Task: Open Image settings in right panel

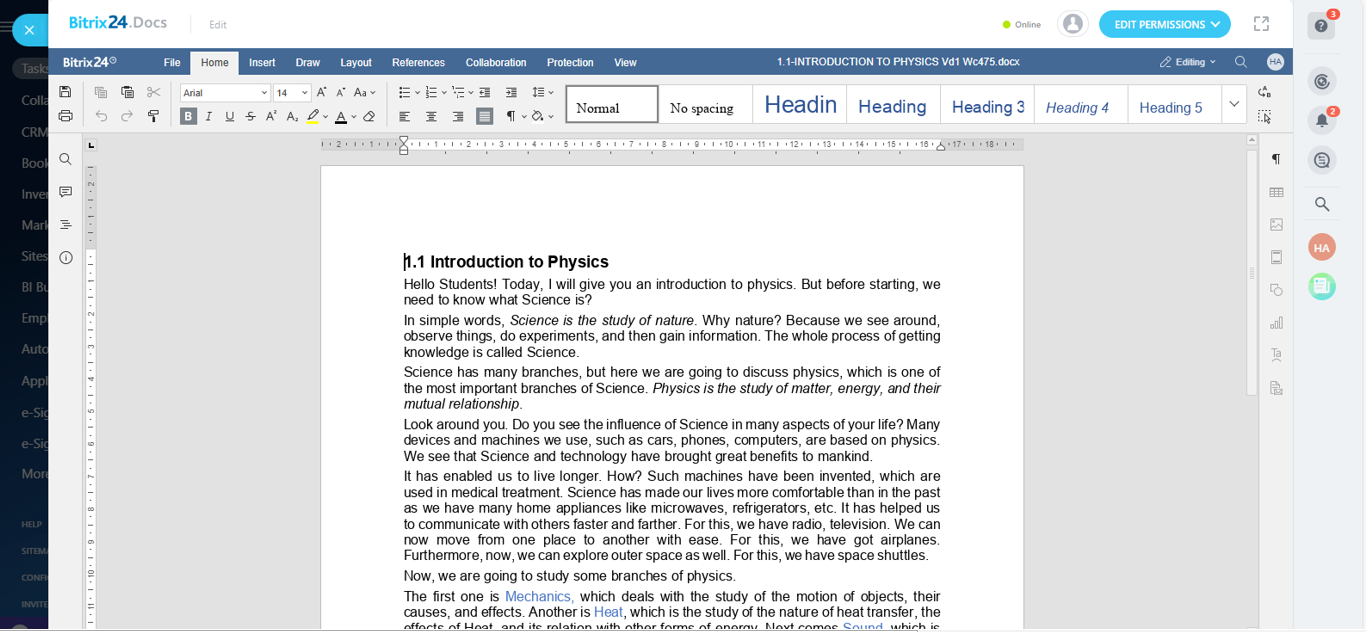Action: click(1276, 225)
